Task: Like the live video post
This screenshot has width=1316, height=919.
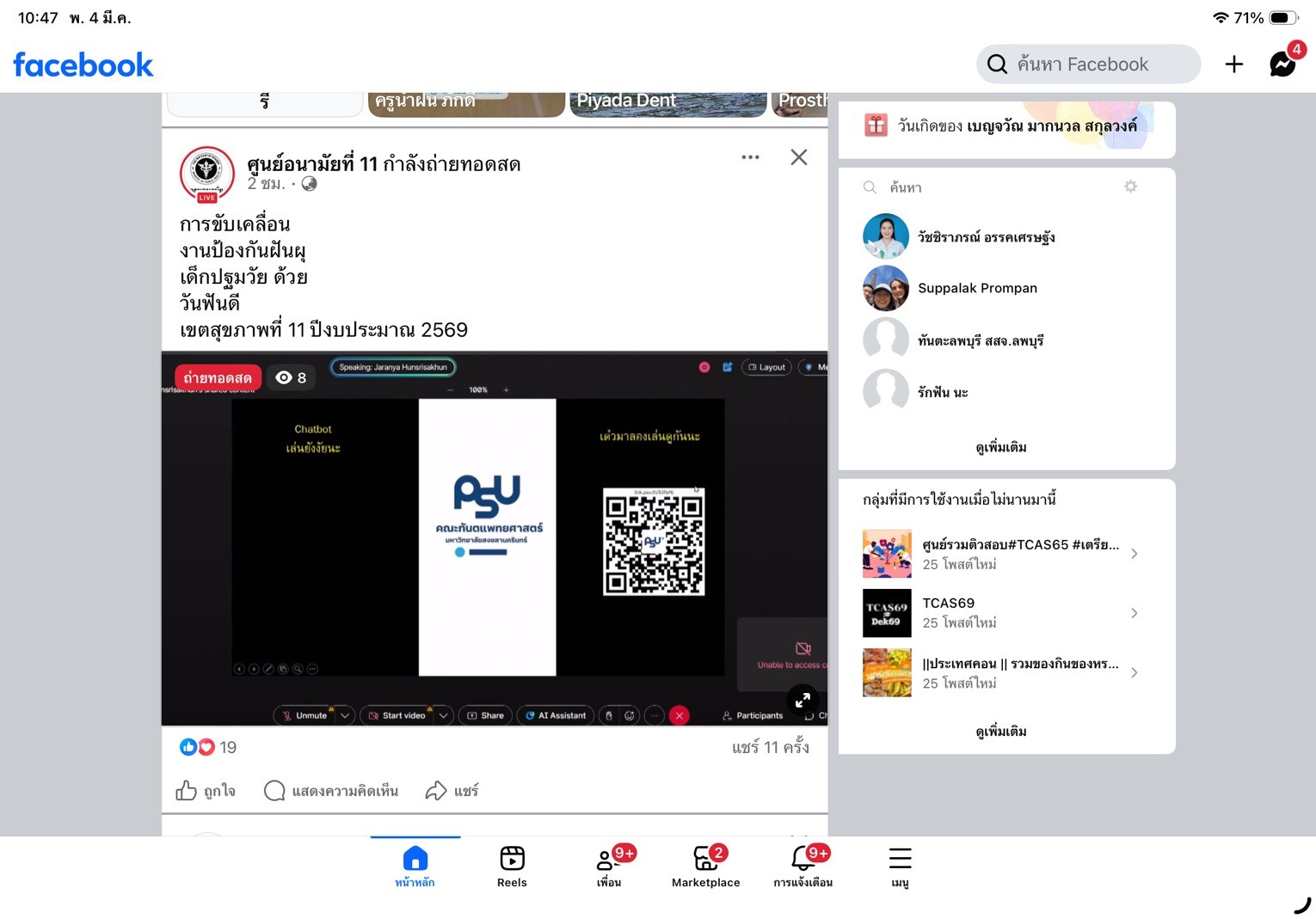Action: coord(206,791)
